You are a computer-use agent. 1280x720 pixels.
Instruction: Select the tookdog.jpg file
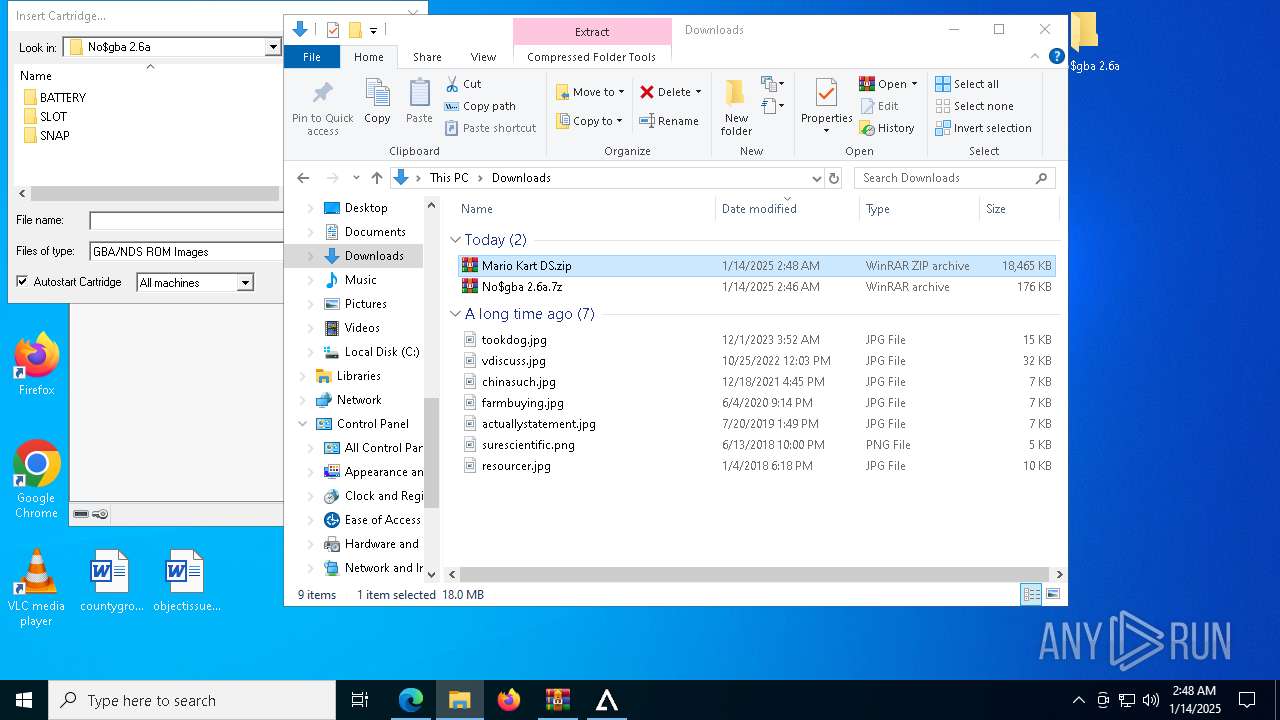756,340
